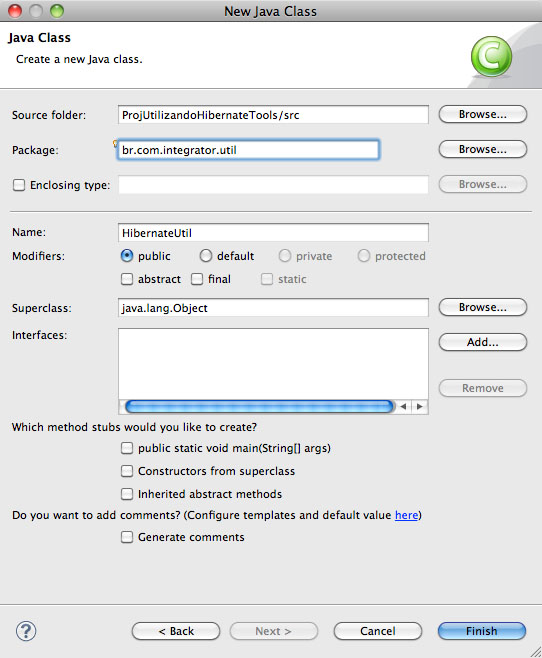Browse for the Source folder
The width and height of the screenshot is (542, 658).
[x=482, y=114]
